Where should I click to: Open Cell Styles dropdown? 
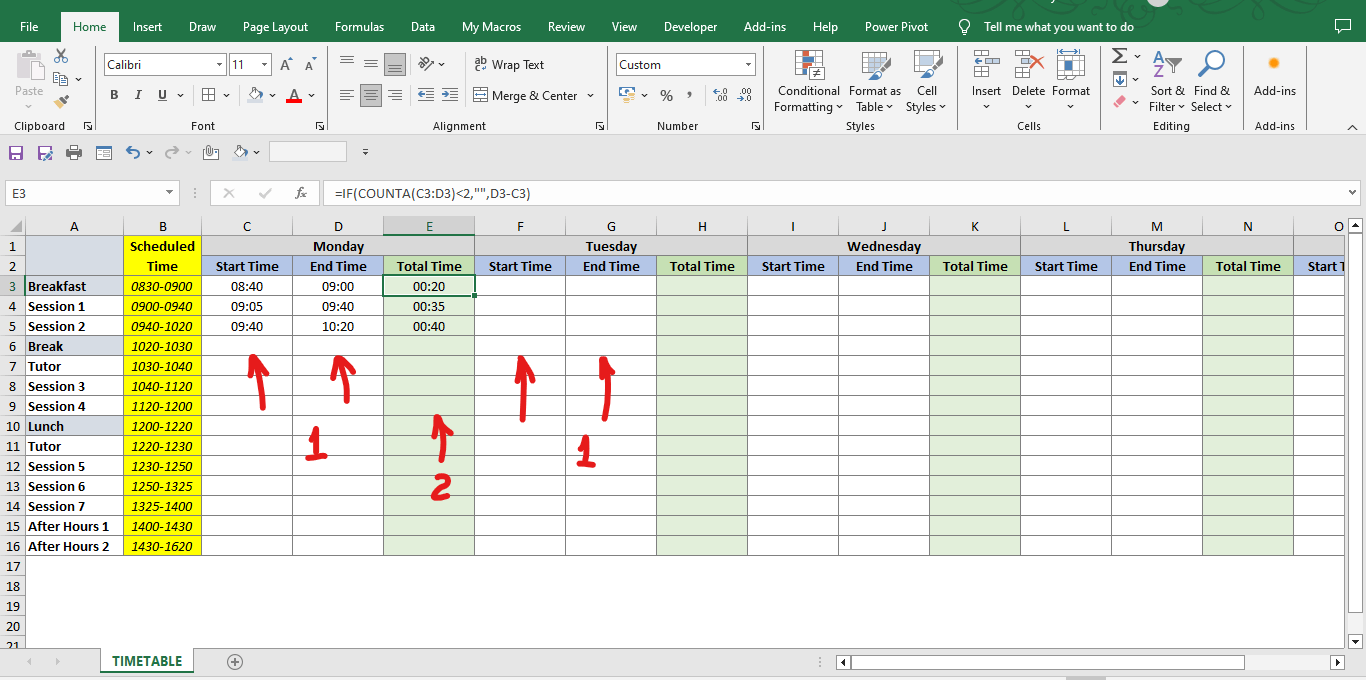[x=927, y=80]
